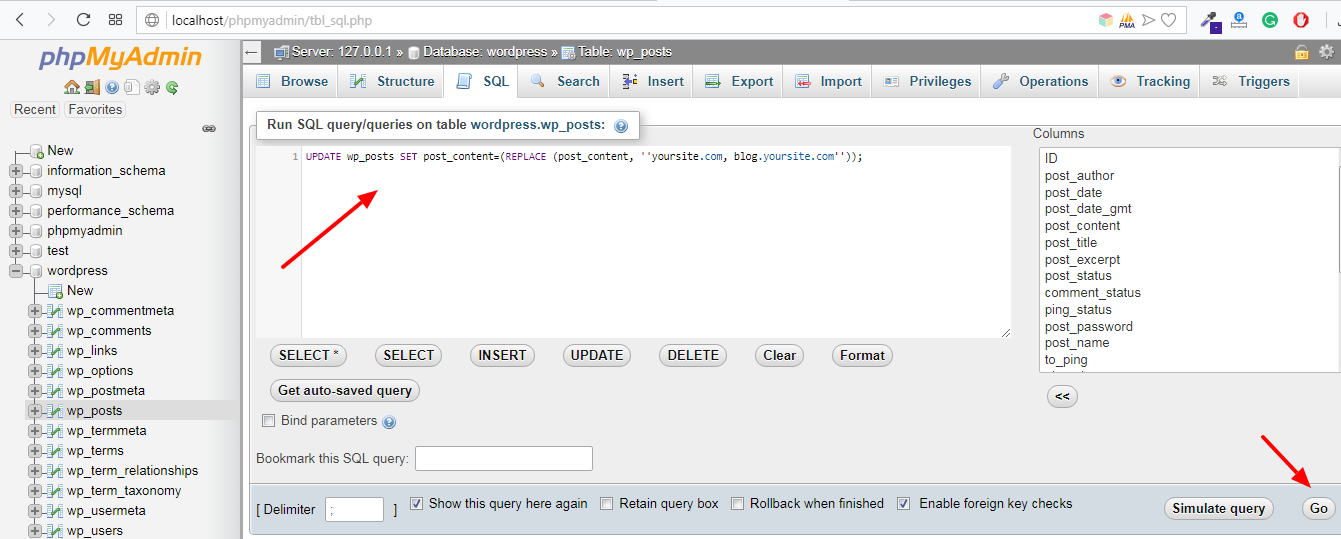The width and height of the screenshot is (1341, 539).
Task: Click the page settings gear icon in header bar
Action: coord(1326,51)
